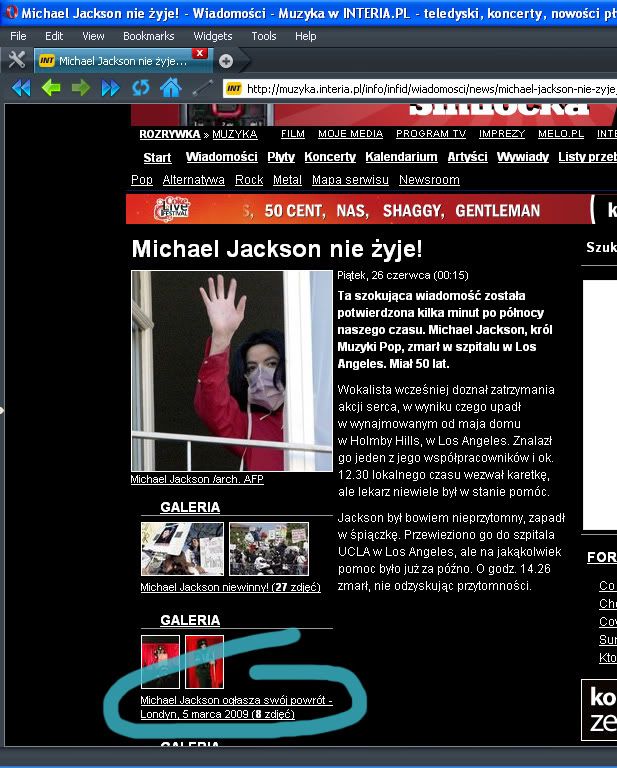Image resolution: width=617 pixels, height=768 pixels.
Task: Open first thumbnail of niewinny gallery
Action: click(182, 549)
